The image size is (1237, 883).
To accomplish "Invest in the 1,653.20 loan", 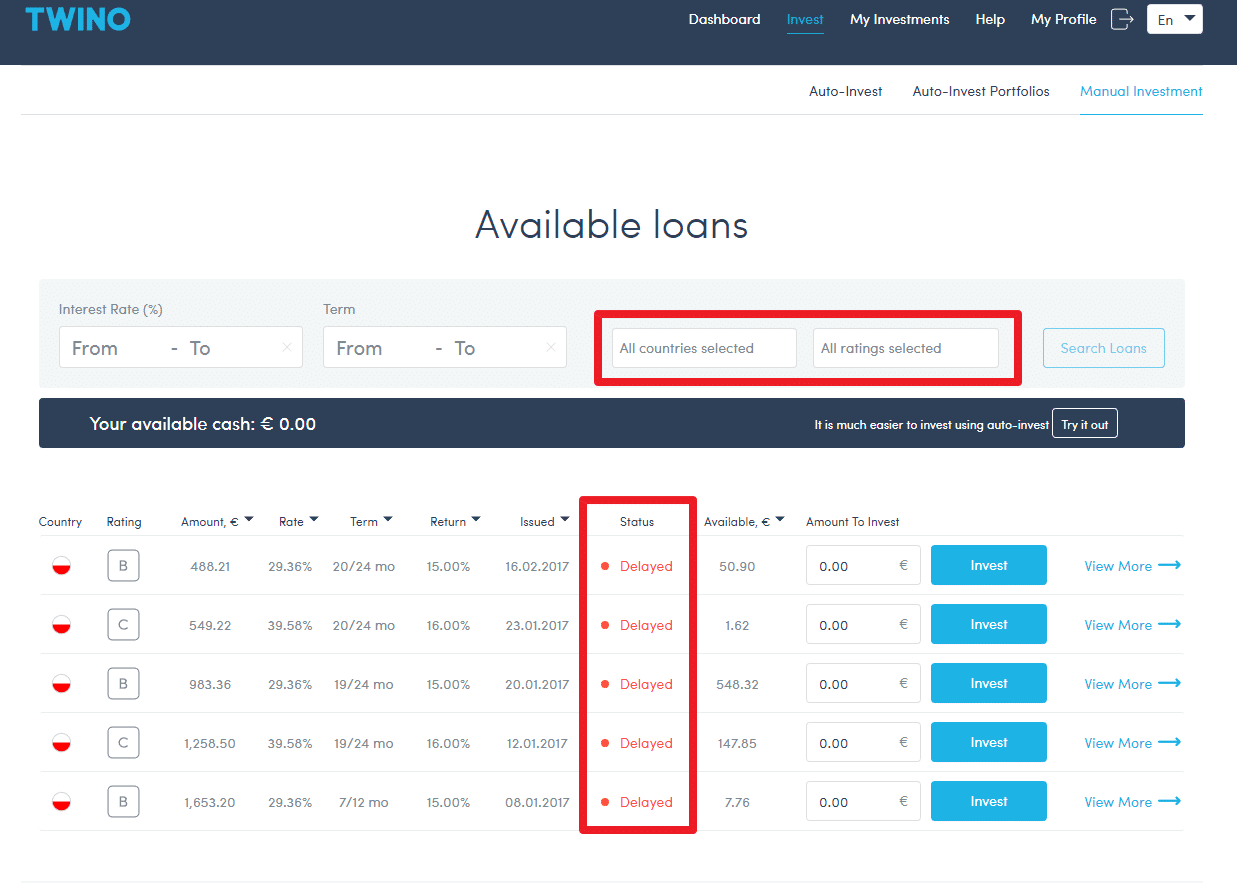I will pos(989,801).
